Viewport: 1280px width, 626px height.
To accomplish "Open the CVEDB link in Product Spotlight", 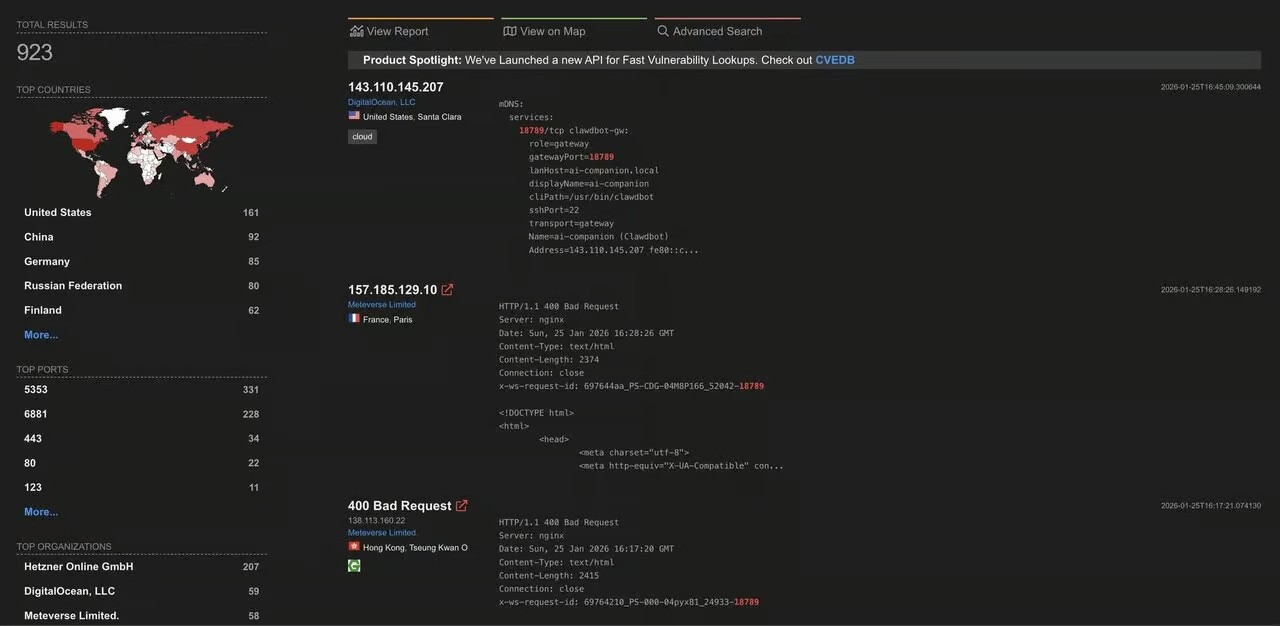I will tap(834, 60).
